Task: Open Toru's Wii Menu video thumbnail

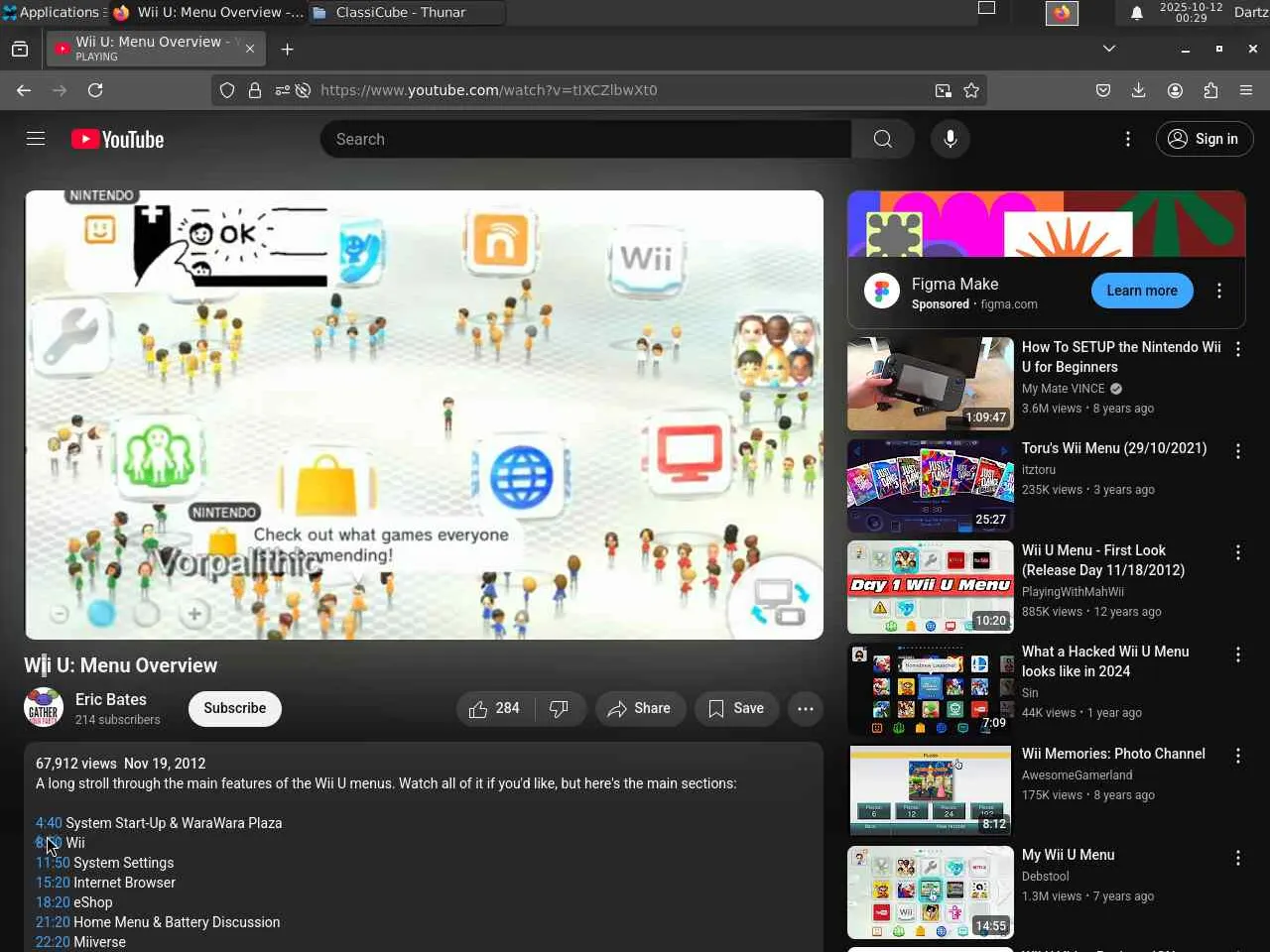Action: tap(931, 486)
